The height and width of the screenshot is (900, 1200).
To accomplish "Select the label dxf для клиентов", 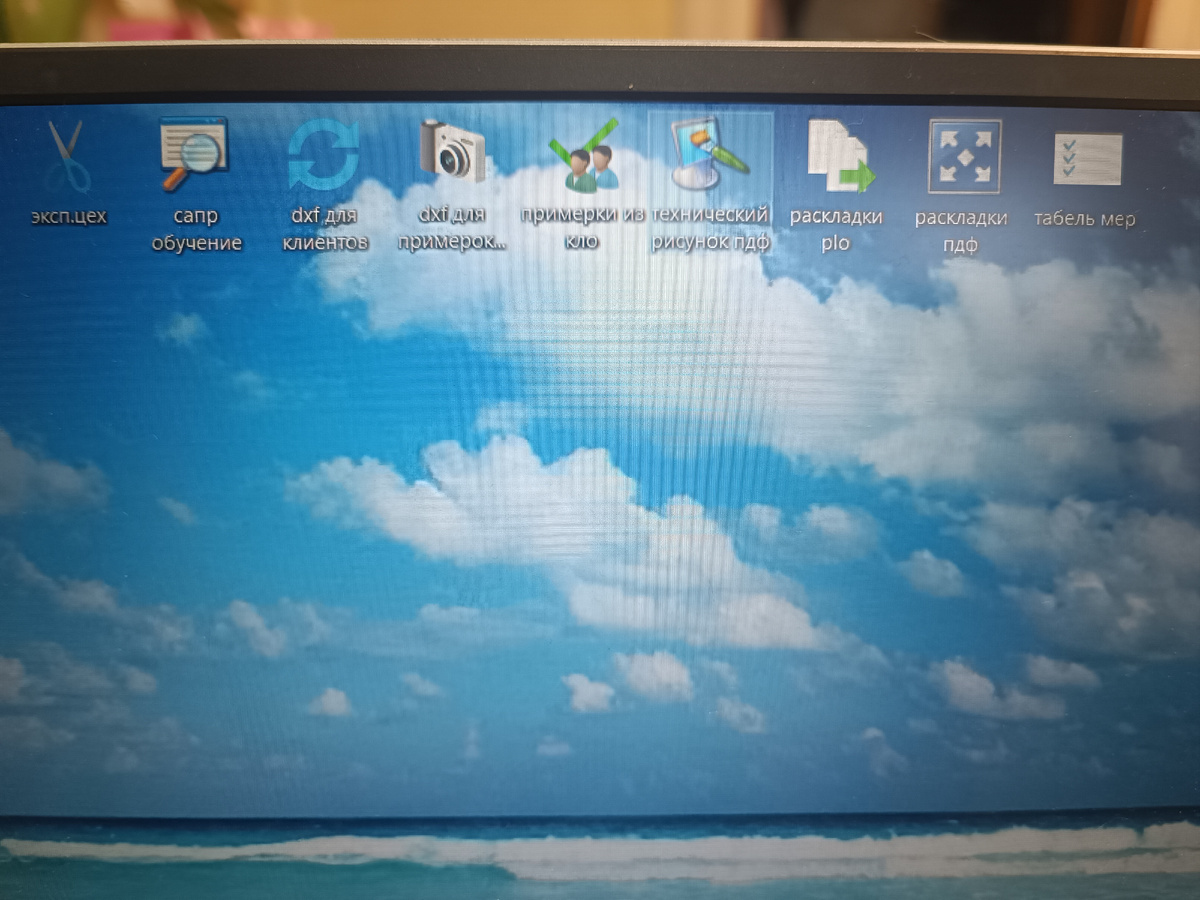I will [325, 228].
